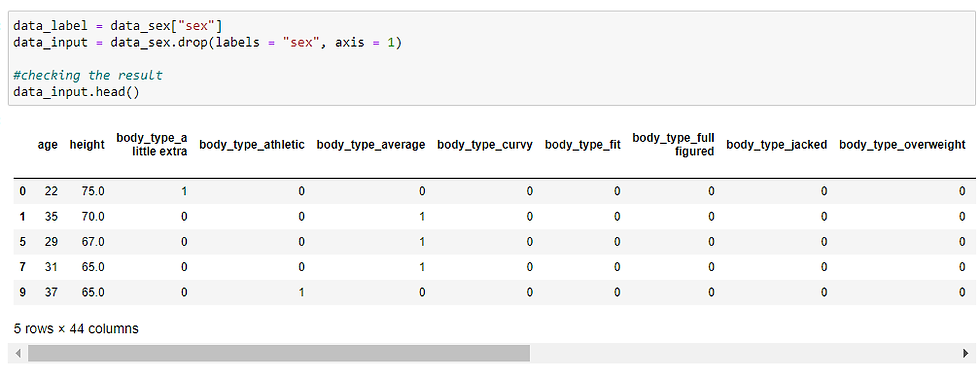Click the 0 under body_type_full figured in row 0
This screenshot has width=980, height=373.
pyautogui.click(x=711, y=191)
